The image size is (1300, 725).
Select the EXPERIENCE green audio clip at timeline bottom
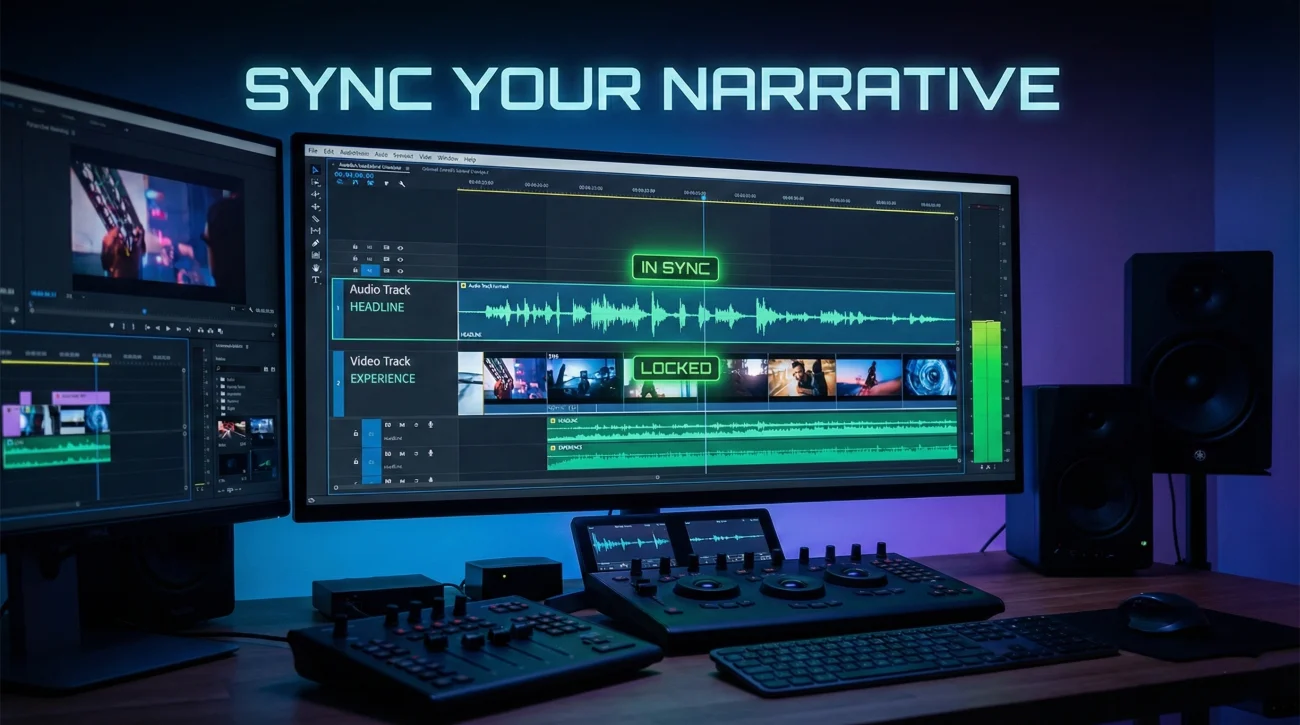752,455
